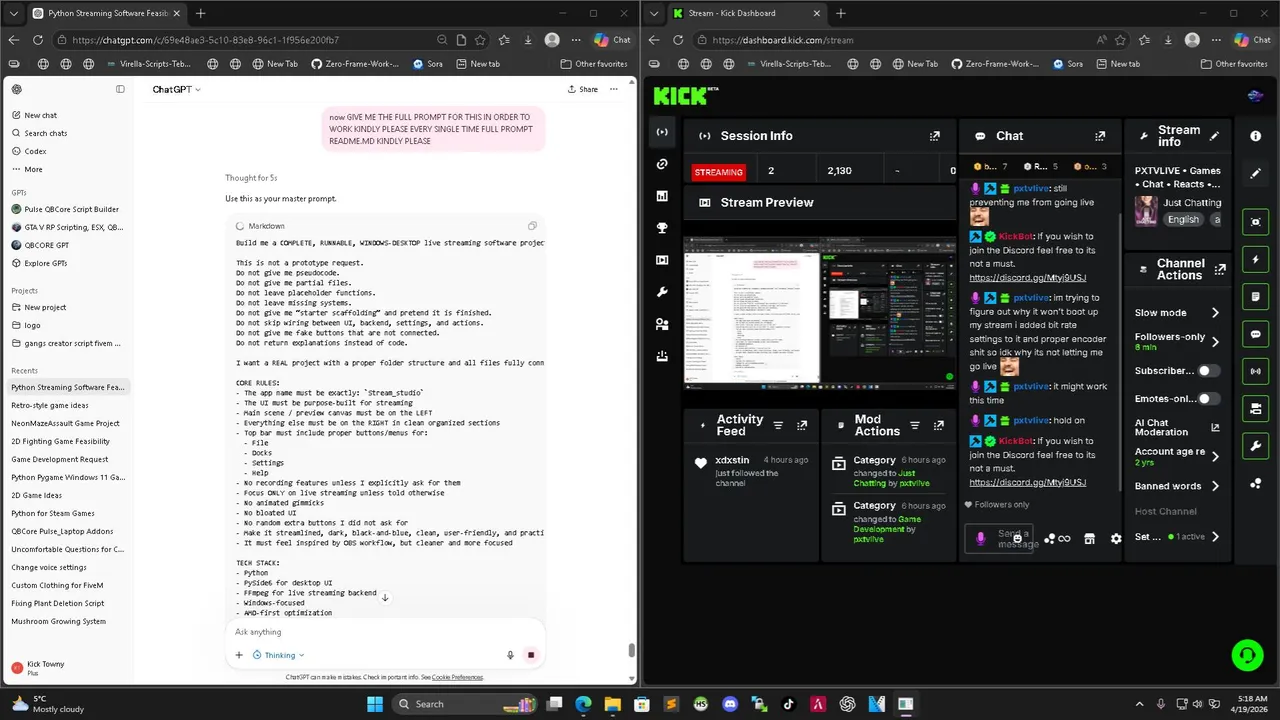Viewport: 1280px width, 720px height.
Task: Open chat settings gear in the Kick chat
Action: coord(1116,539)
